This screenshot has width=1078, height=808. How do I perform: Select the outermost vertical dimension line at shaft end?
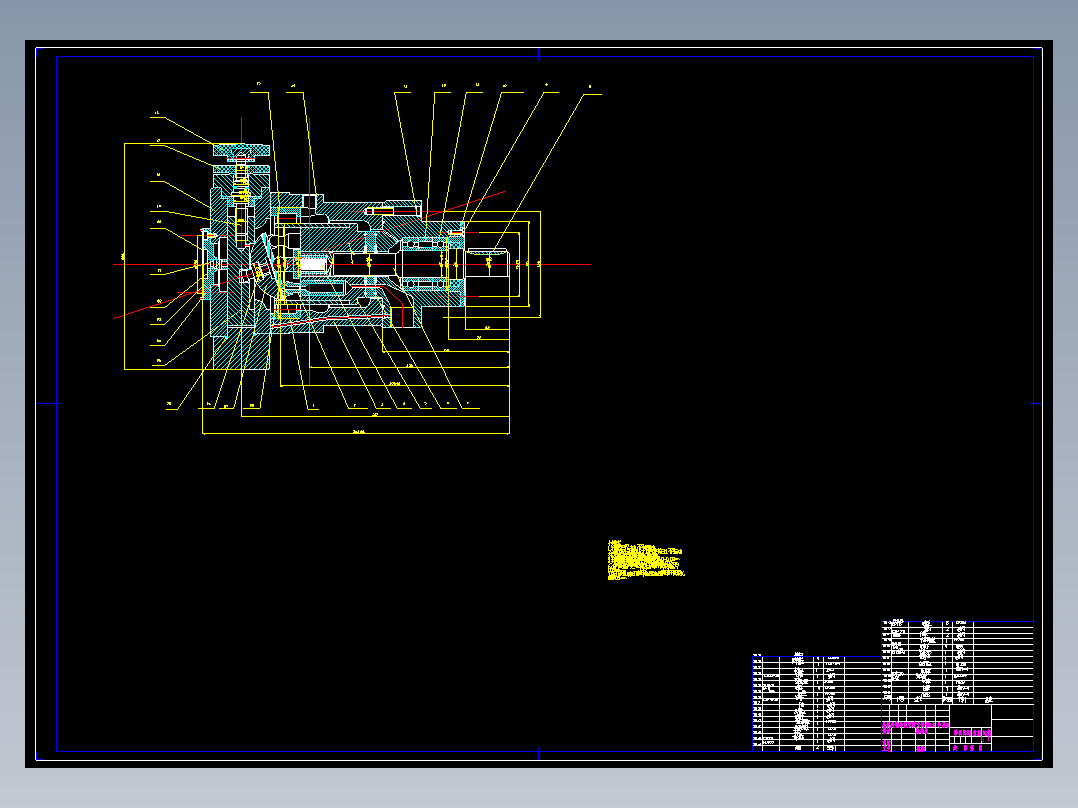click(x=540, y=264)
